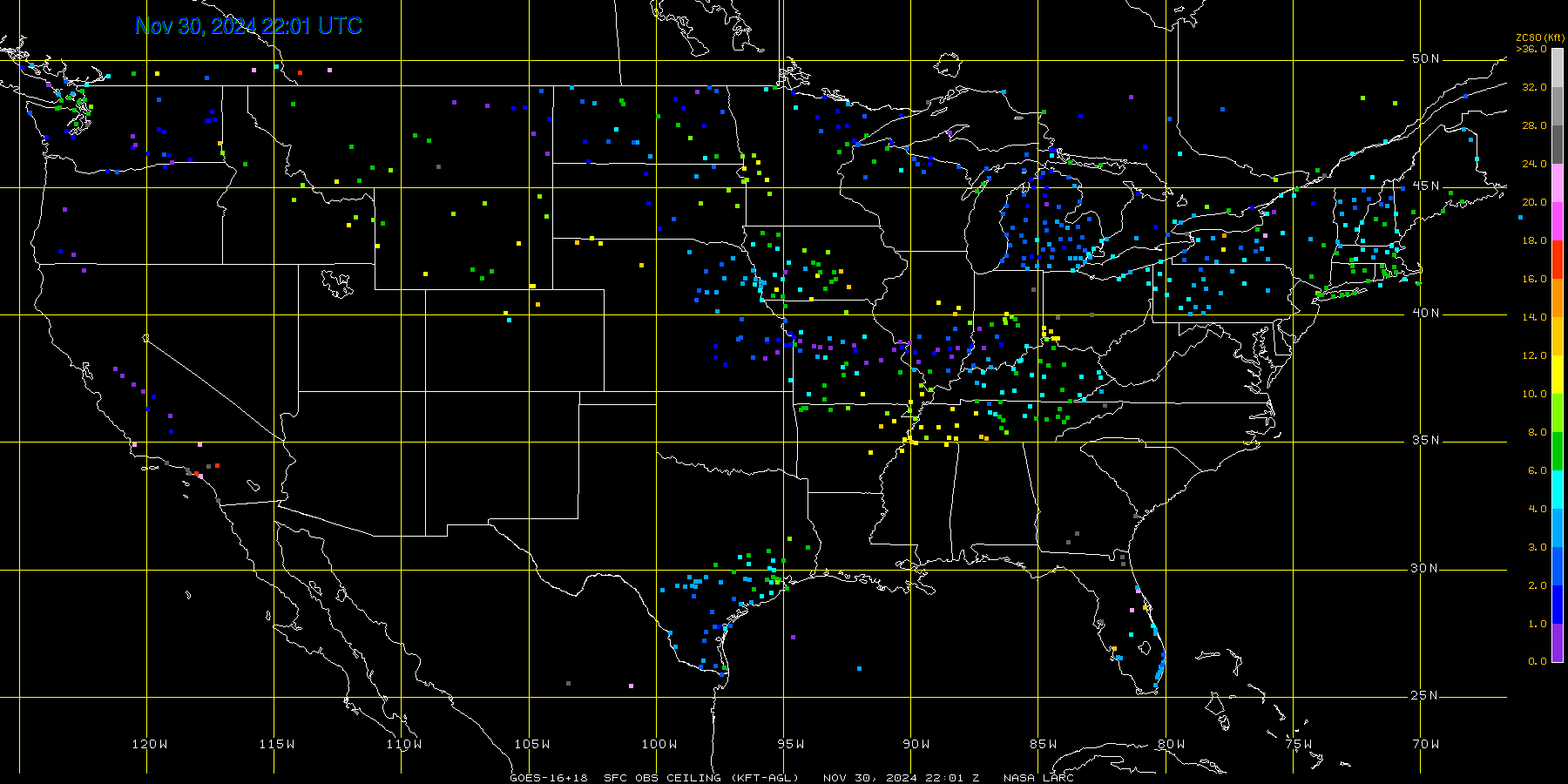Click the '4.0' legend value
This screenshot has width=1568, height=784.
coord(1538,509)
